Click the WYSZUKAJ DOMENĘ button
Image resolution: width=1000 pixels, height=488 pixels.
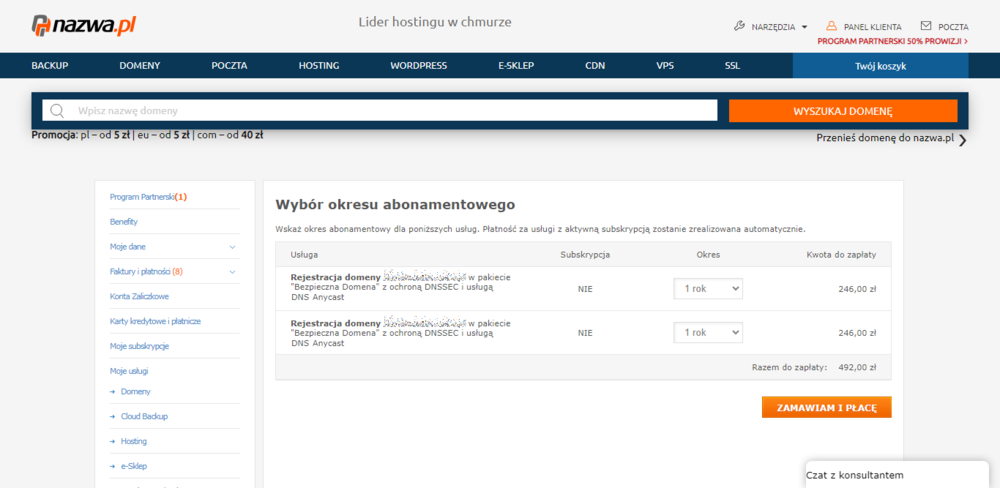click(x=842, y=111)
